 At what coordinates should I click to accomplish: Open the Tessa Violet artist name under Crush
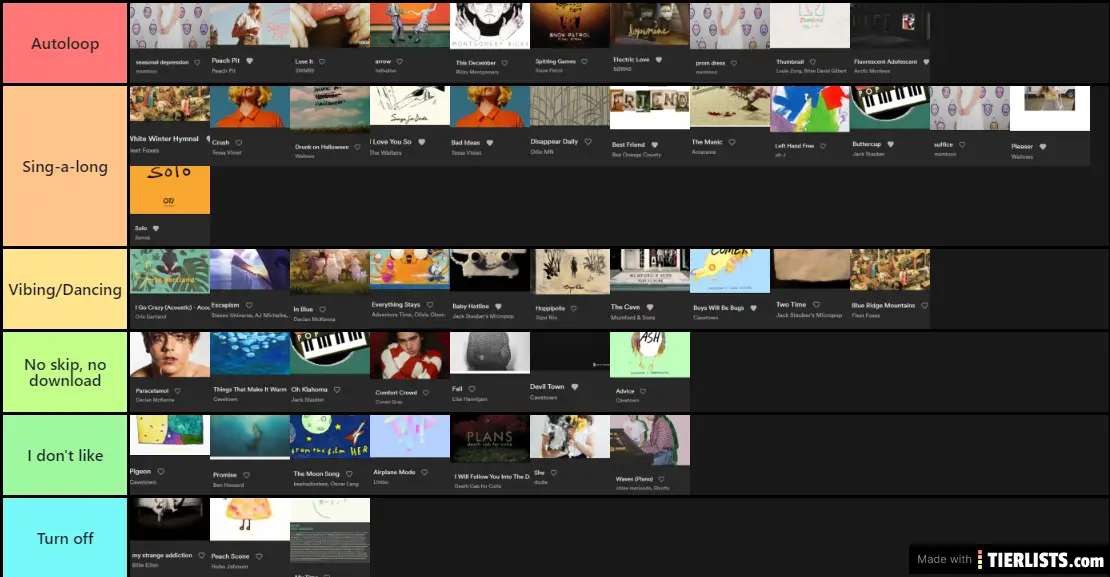227,154
